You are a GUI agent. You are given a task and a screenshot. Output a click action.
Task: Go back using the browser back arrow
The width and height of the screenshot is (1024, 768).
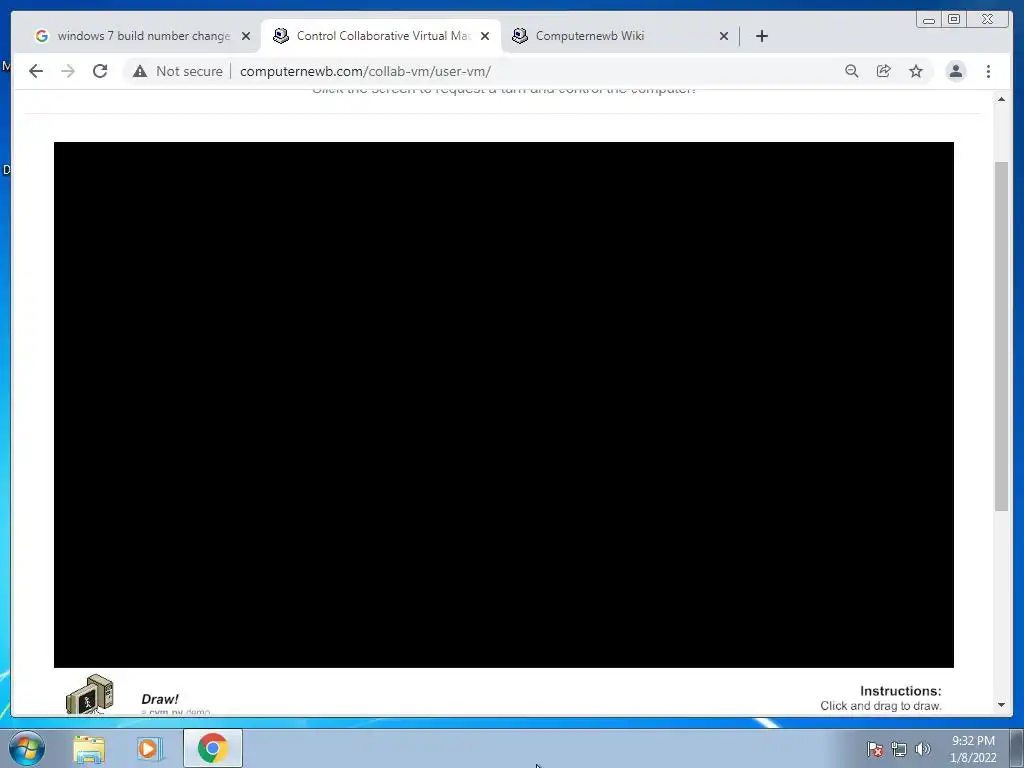click(x=36, y=71)
